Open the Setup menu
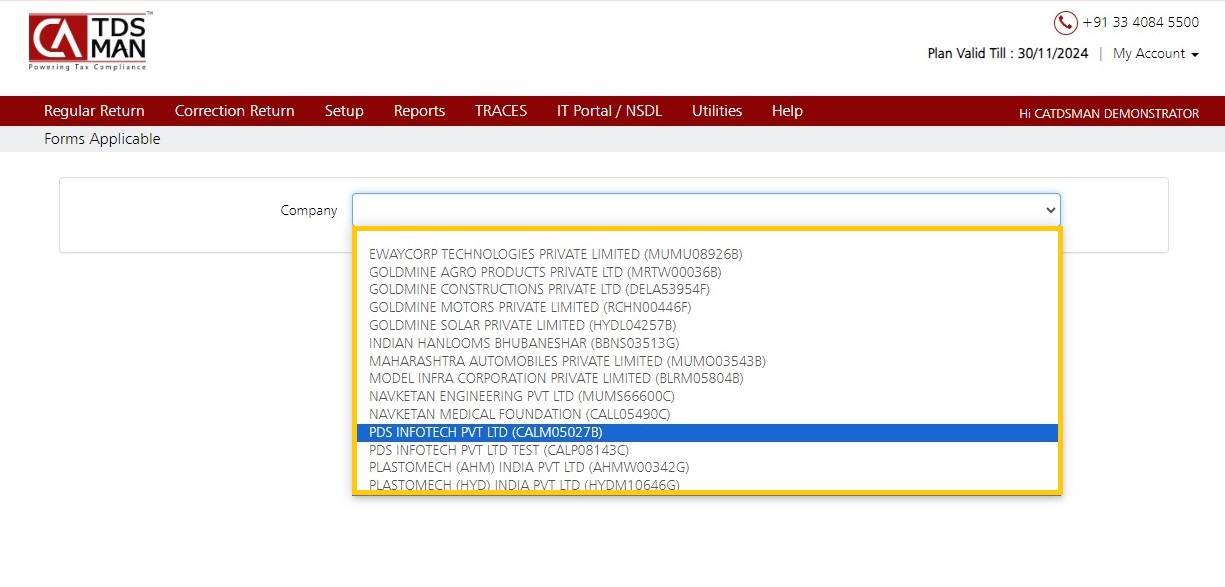Image resolution: width=1225 pixels, height=587 pixels. [x=344, y=111]
